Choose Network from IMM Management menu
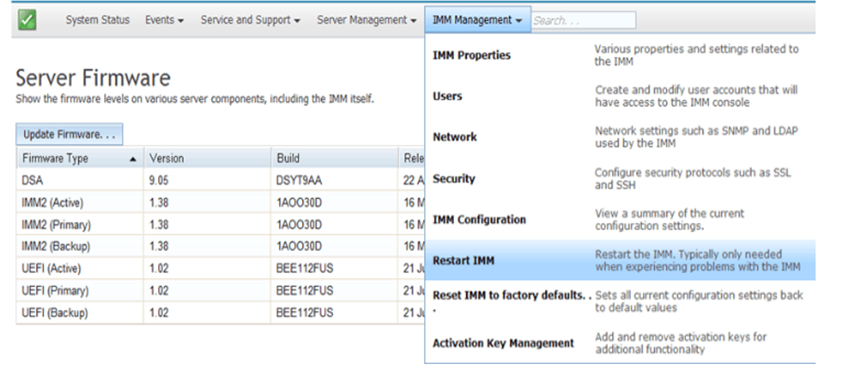 [x=620, y=137]
